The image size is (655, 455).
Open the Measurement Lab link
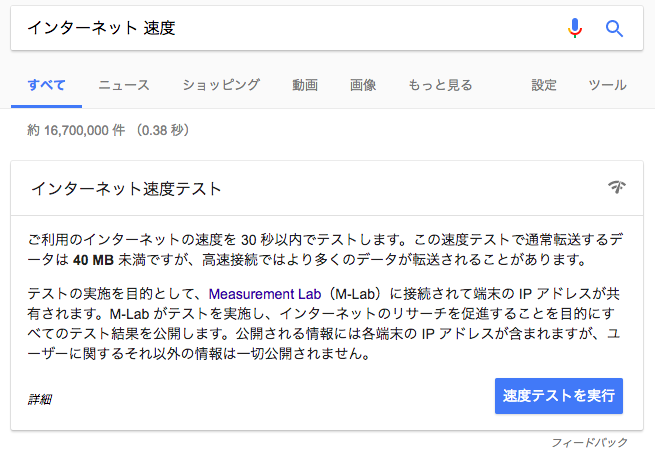pyautogui.click(x=265, y=294)
